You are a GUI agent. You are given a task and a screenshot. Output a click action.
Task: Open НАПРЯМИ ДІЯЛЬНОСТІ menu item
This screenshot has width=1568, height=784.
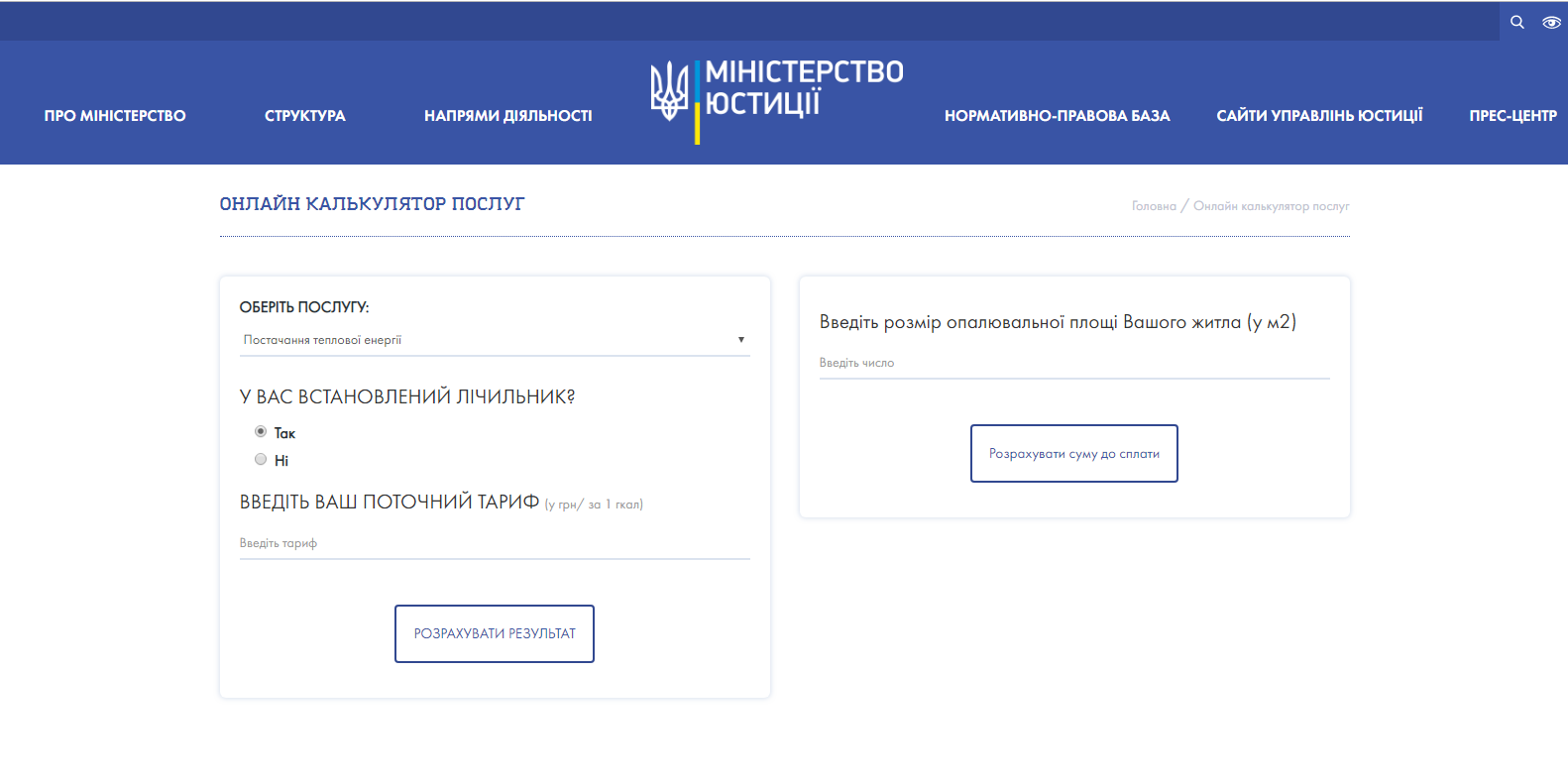(x=508, y=116)
